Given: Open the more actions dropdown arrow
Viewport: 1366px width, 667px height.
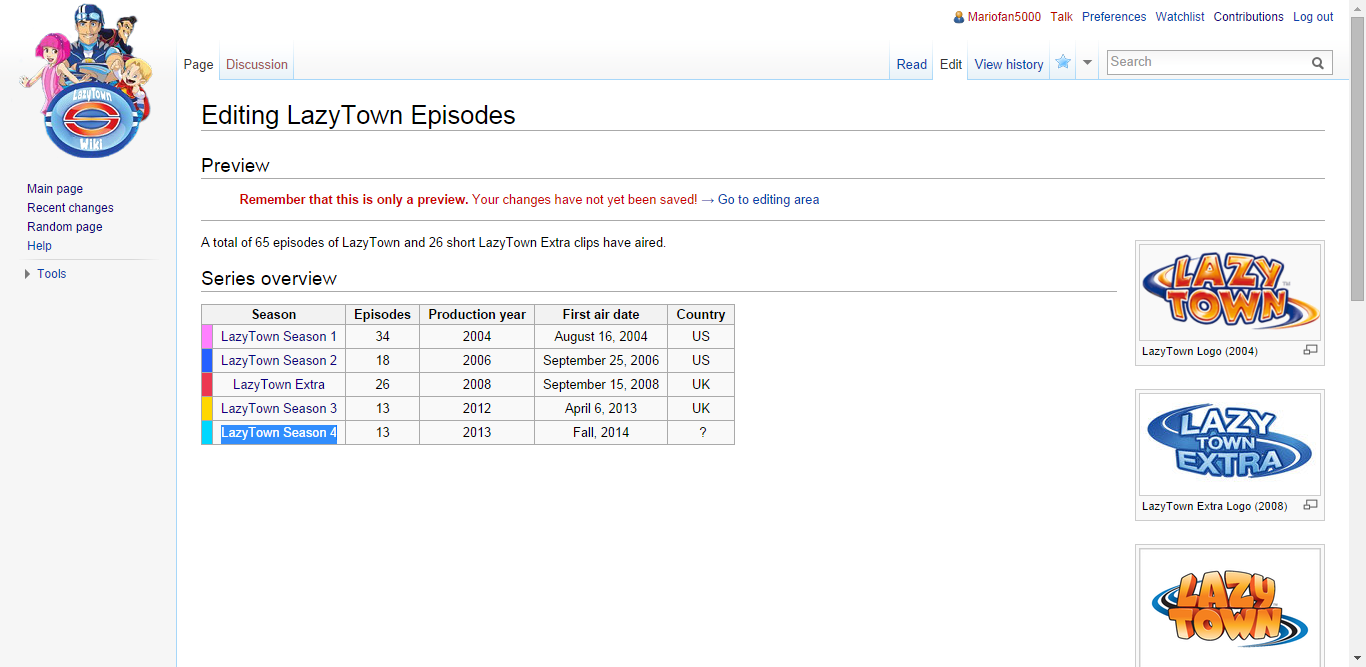Looking at the screenshot, I should tap(1087, 63).
